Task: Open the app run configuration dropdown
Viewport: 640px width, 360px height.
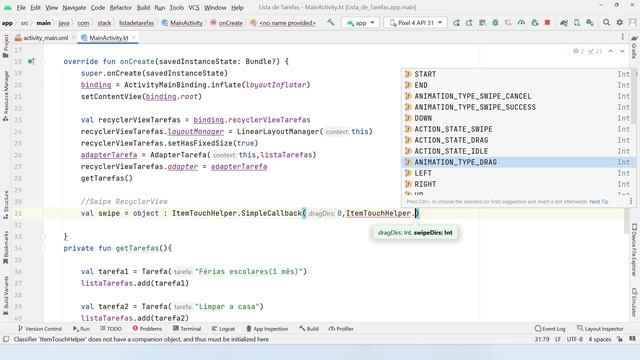Action: coord(360,23)
